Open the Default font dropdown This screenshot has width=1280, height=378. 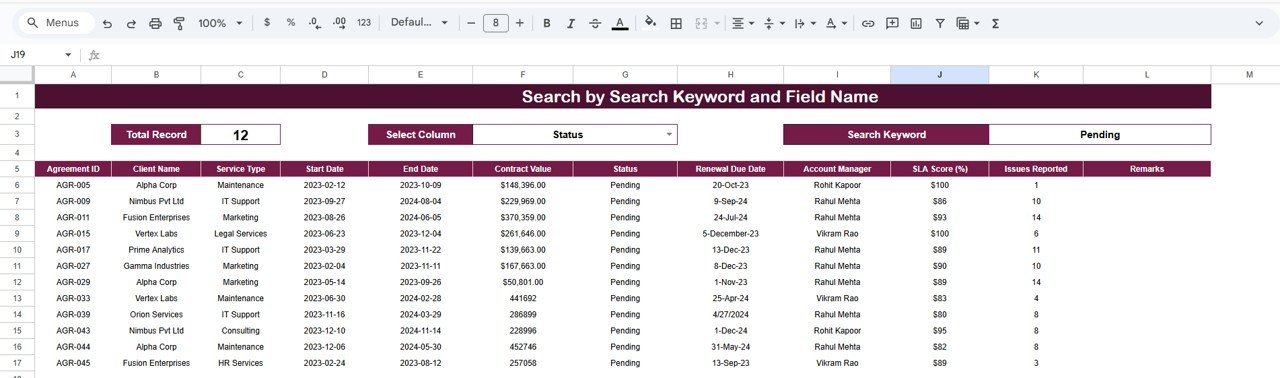[x=419, y=23]
